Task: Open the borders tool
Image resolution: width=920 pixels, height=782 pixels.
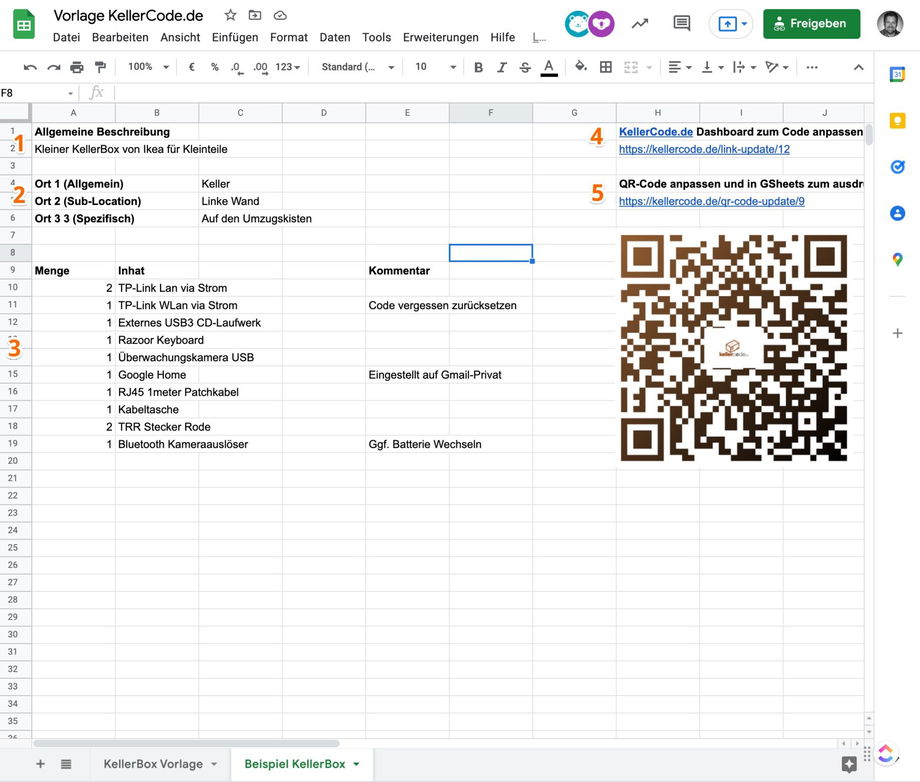Action: (x=605, y=67)
